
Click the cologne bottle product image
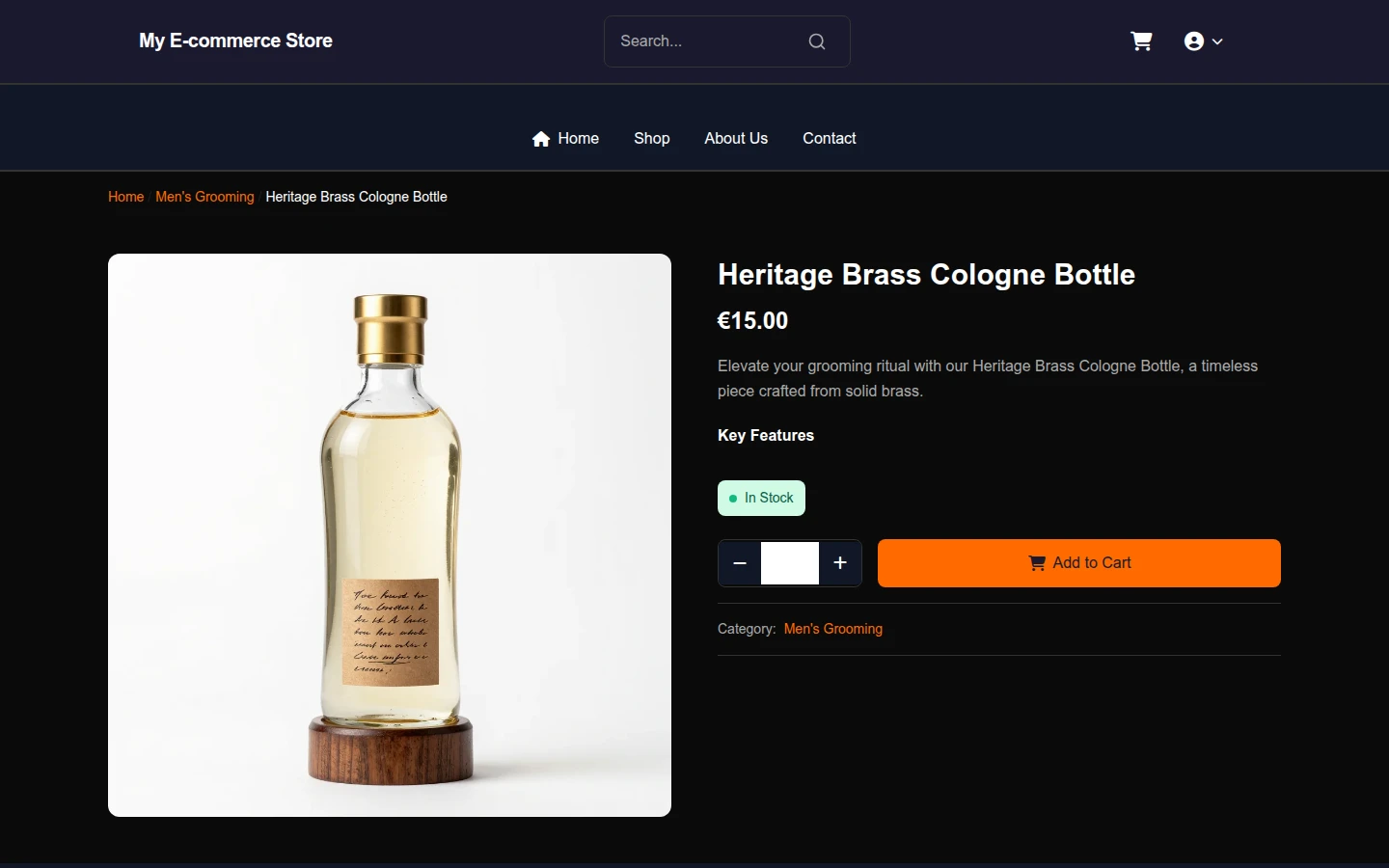click(x=390, y=535)
